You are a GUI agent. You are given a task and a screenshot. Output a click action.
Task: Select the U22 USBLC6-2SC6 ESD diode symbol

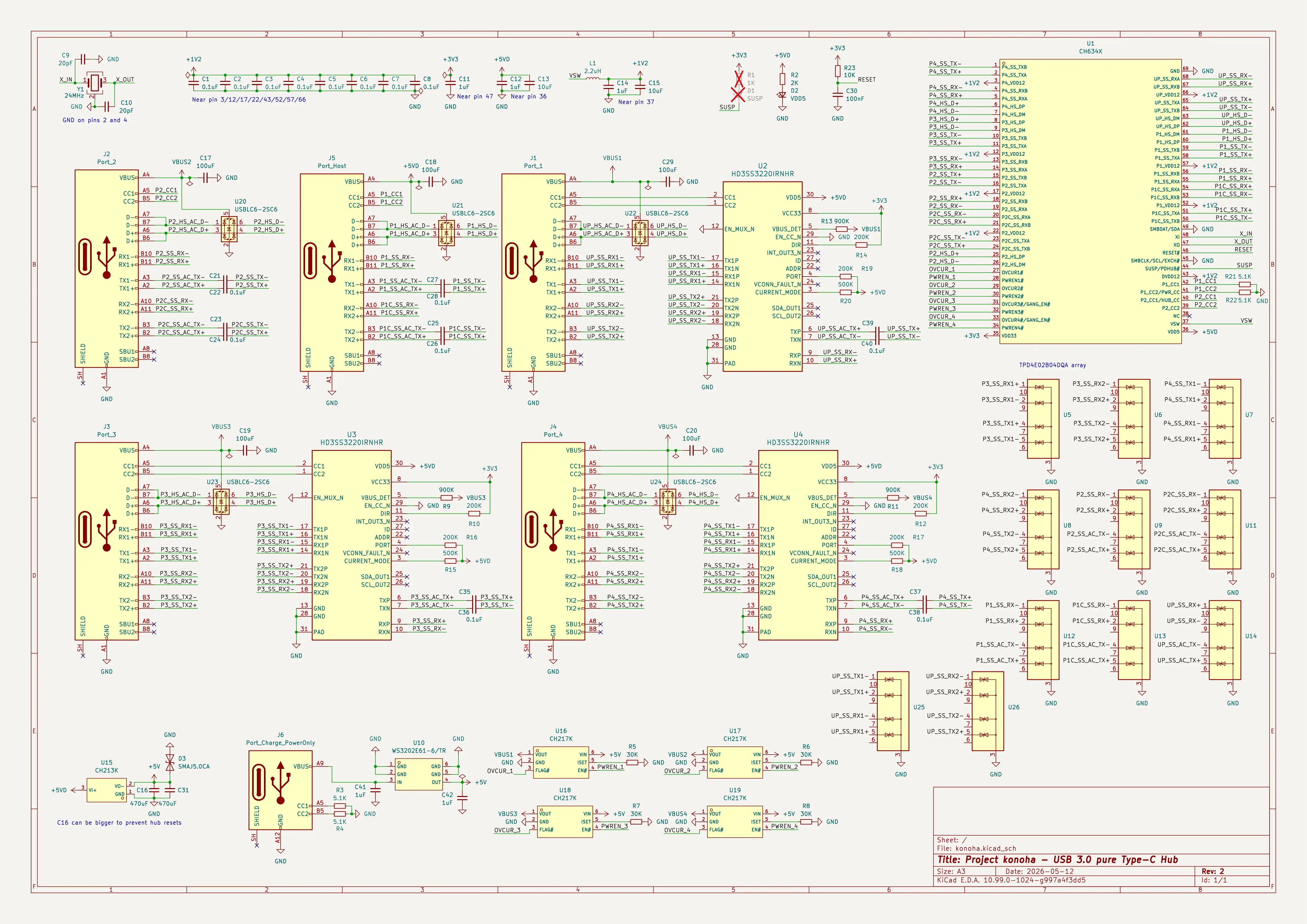(640, 233)
